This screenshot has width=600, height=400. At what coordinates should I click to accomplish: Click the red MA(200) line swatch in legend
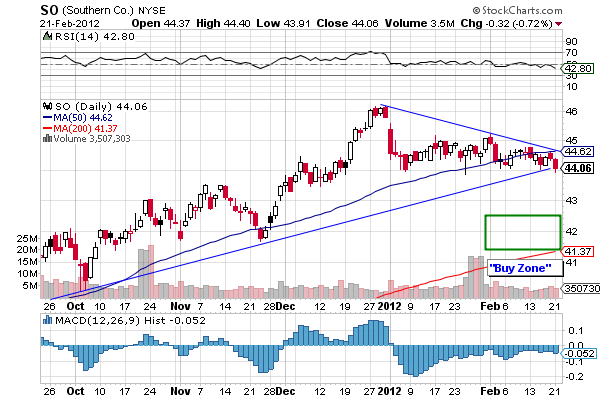tap(47, 128)
